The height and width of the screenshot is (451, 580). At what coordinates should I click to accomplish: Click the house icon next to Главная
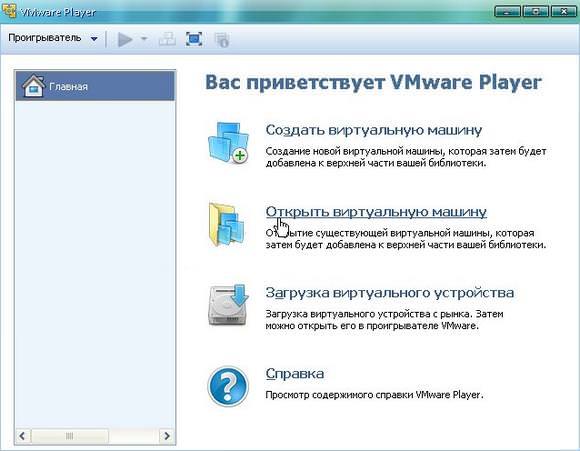(33, 86)
